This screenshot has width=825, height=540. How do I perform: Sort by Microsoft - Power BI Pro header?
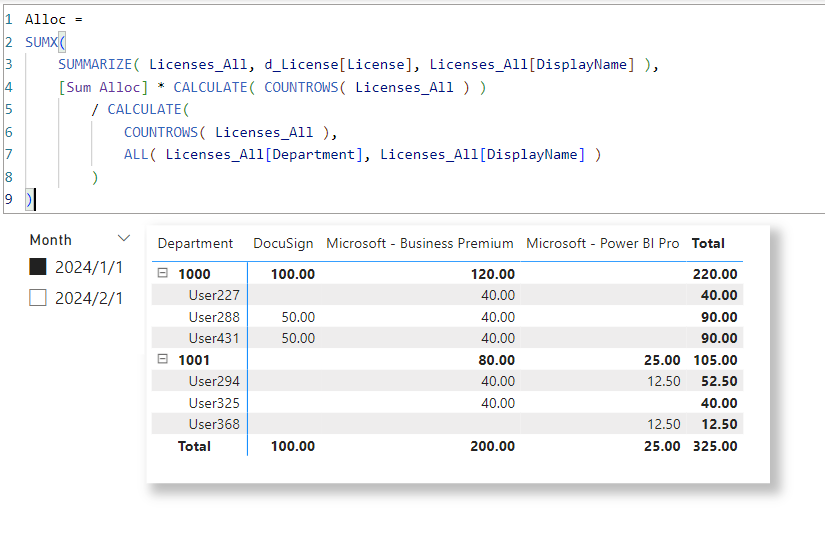tap(602, 243)
